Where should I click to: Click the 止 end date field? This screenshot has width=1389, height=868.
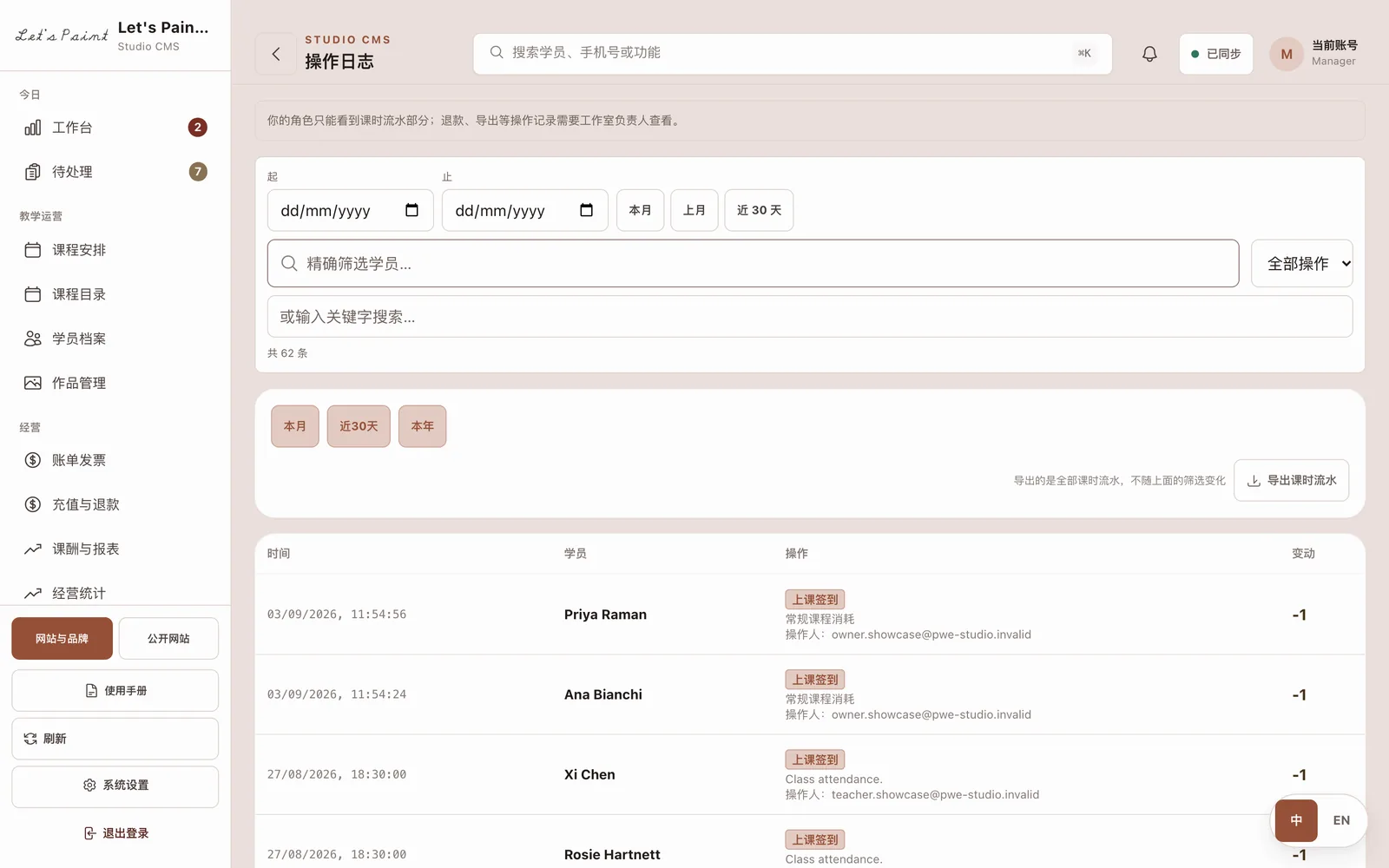coord(524,210)
